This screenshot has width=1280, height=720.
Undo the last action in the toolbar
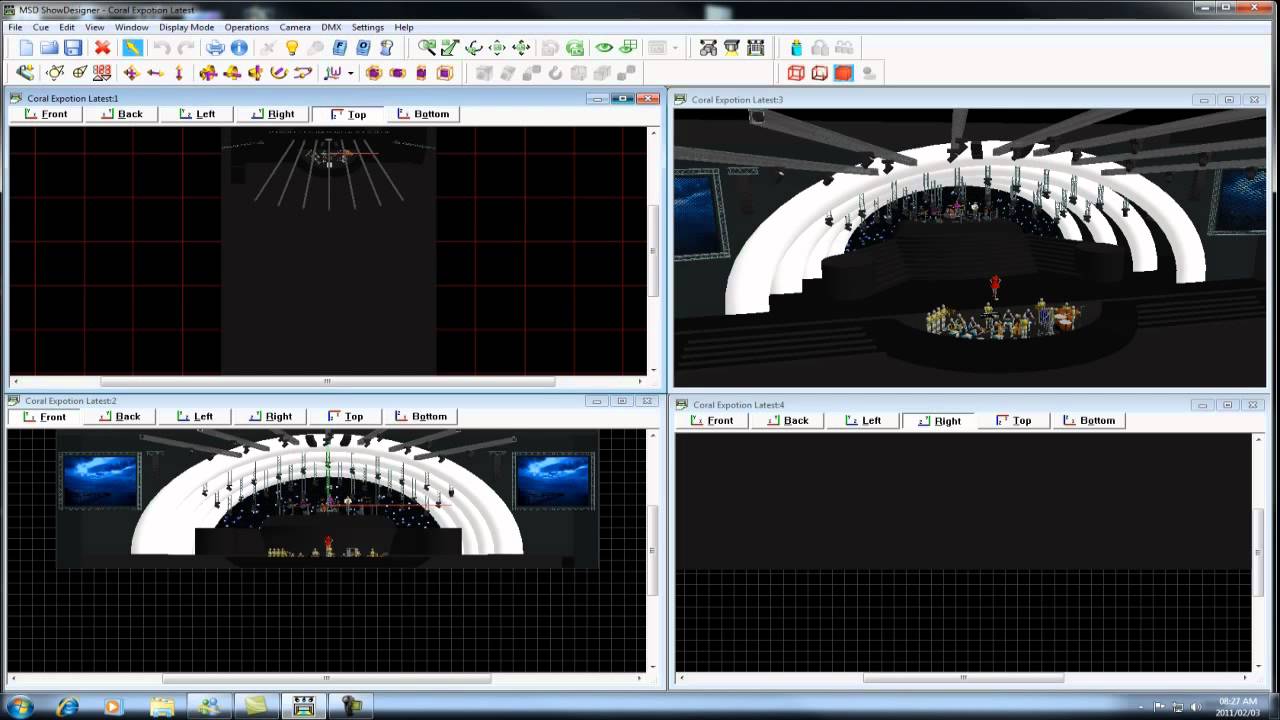161,48
